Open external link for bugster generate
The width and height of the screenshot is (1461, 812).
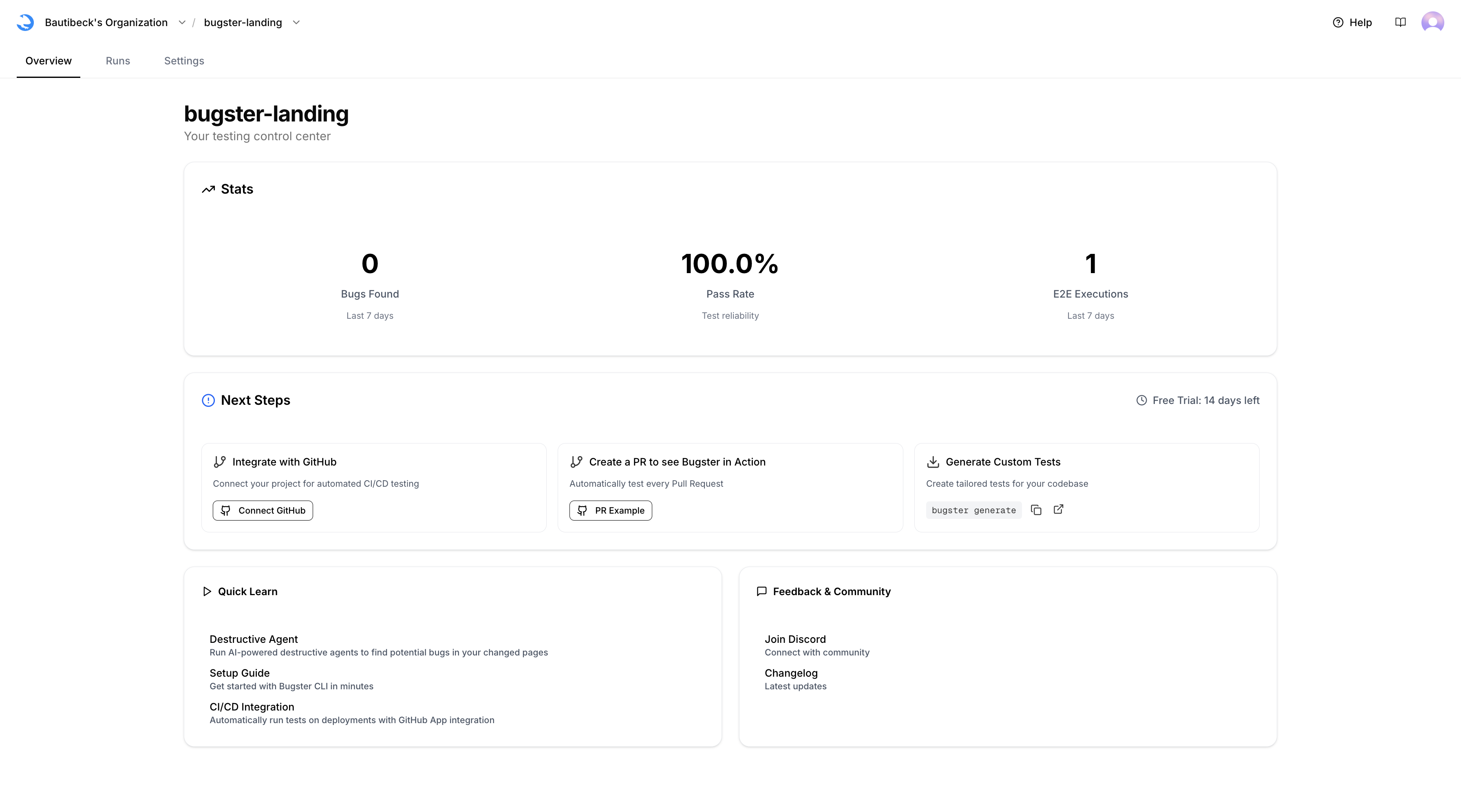pyautogui.click(x=1058, y=509)
